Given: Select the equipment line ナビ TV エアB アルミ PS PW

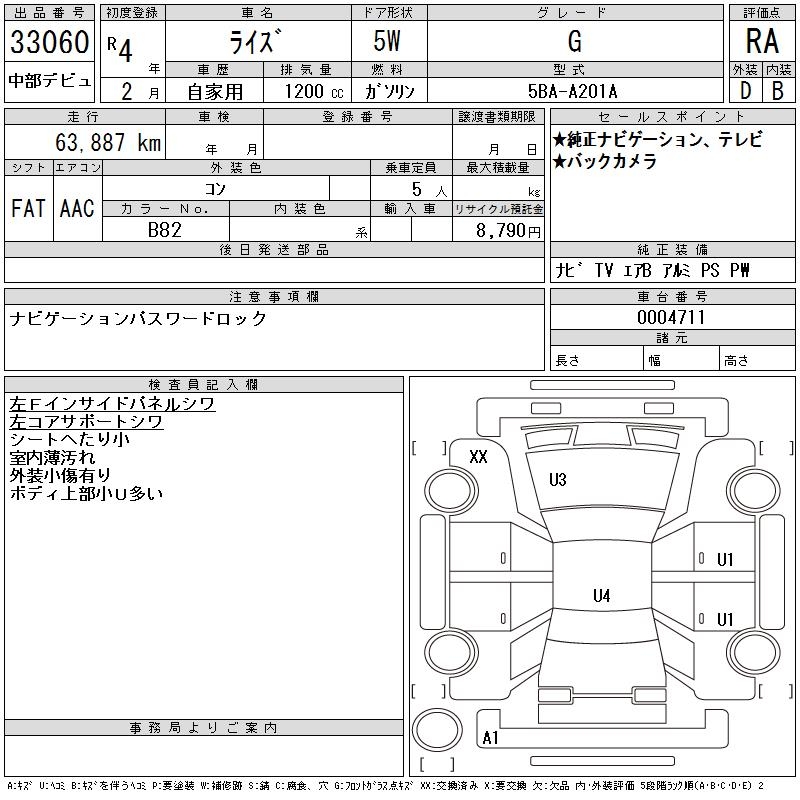Looking at the screenshot, I should [652, 270].
